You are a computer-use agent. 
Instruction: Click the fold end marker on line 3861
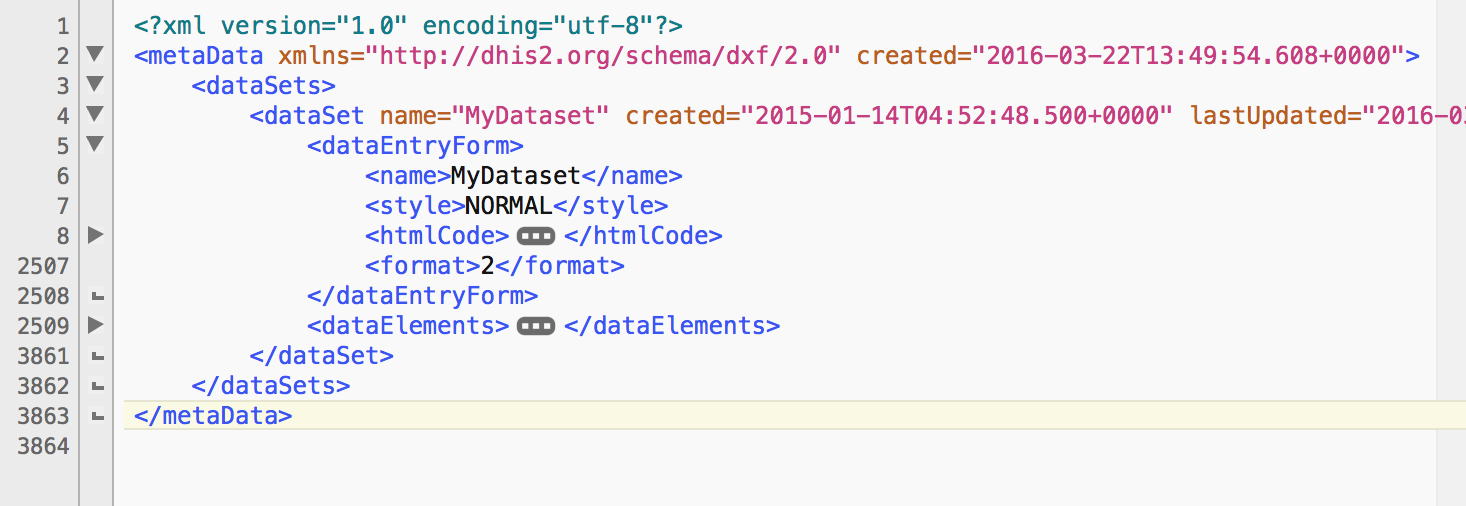pyautogui.click(x=96, y=356)
